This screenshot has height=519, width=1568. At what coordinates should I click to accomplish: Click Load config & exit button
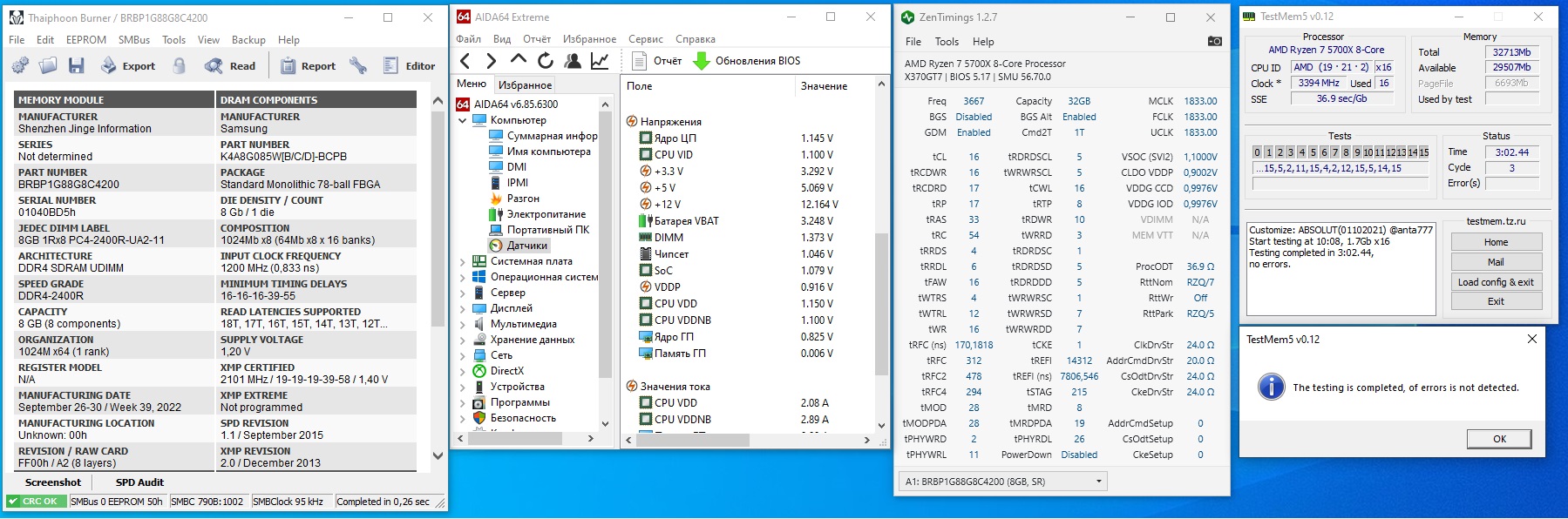coord(1496,282)
